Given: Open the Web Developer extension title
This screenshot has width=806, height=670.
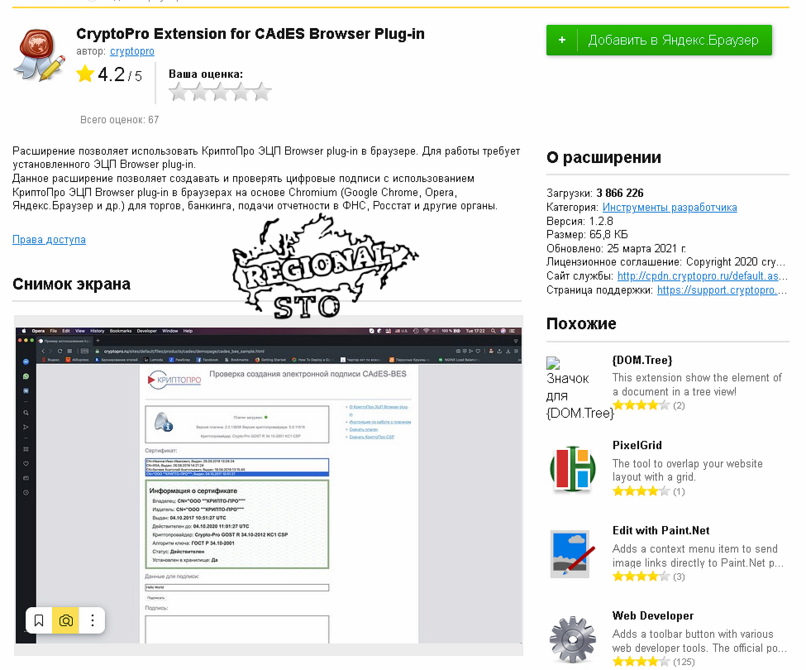Looking at the screenshot, I should pyautogui.click(x=653, y=615).
